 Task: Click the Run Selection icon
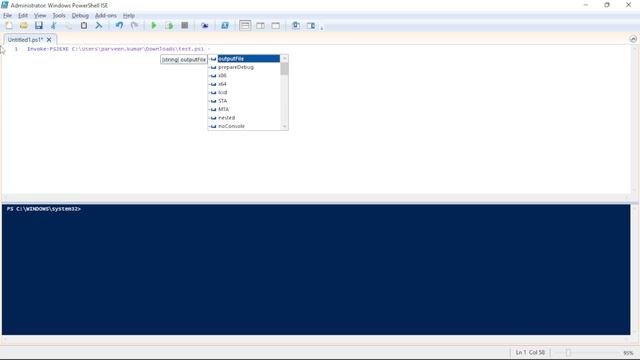(x=169, y=26)
